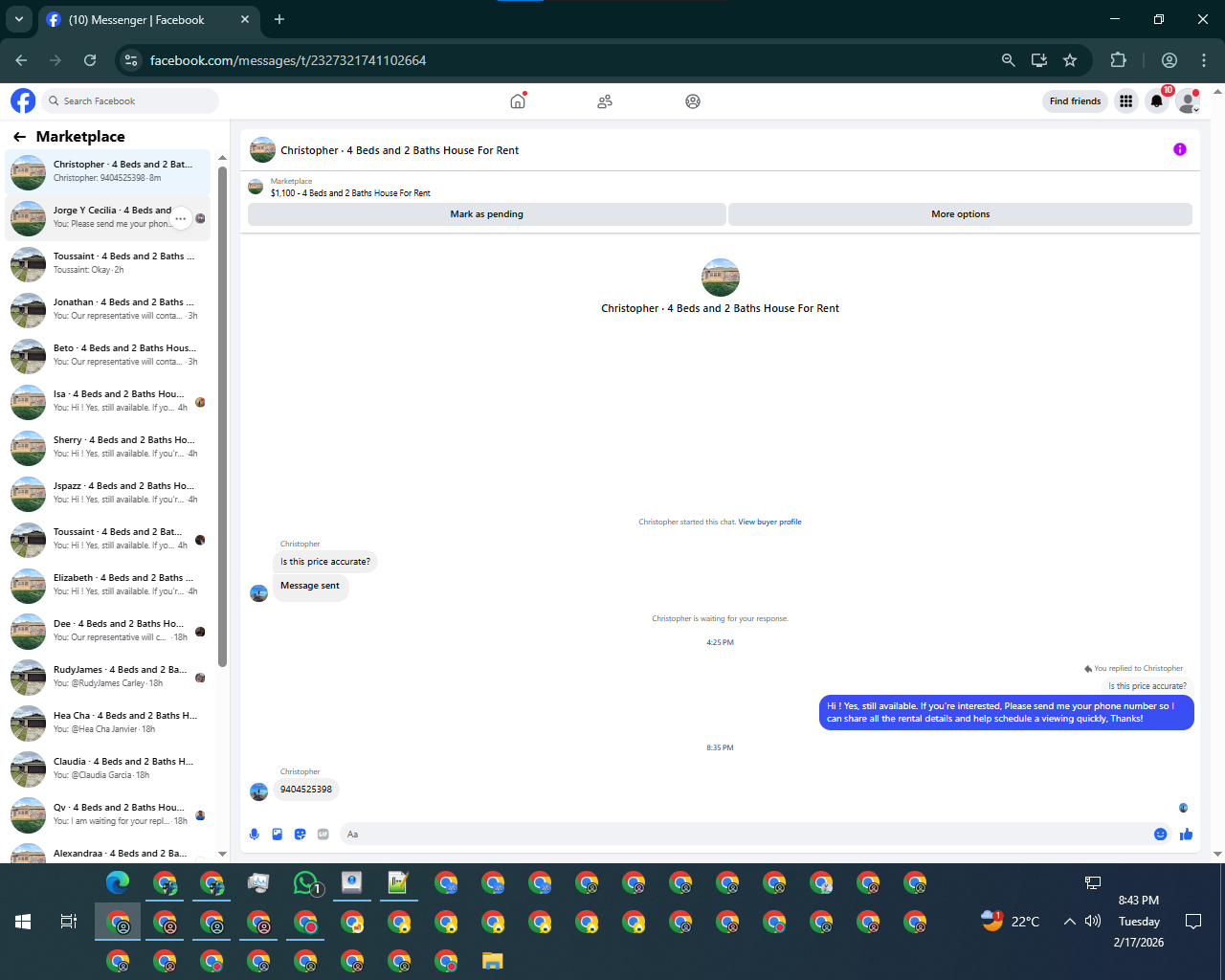Choose a GIF icon
The image size is (1225, 980).
tap(323, 835)
